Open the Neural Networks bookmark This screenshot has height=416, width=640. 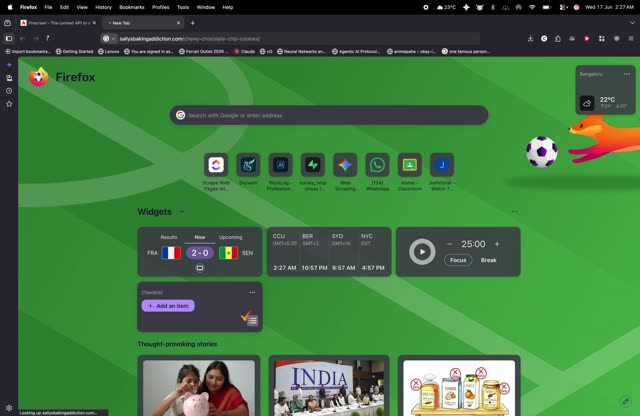point(301,51)
